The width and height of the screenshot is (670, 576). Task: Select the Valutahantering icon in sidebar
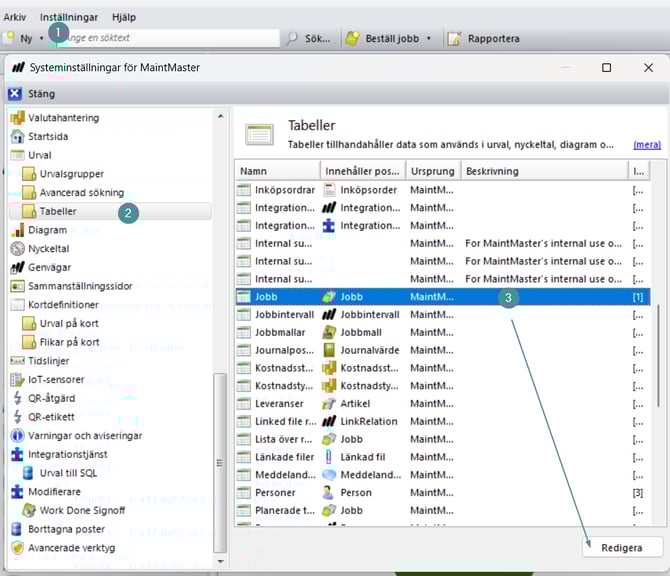pyautogui.click(x=17, y=118)
